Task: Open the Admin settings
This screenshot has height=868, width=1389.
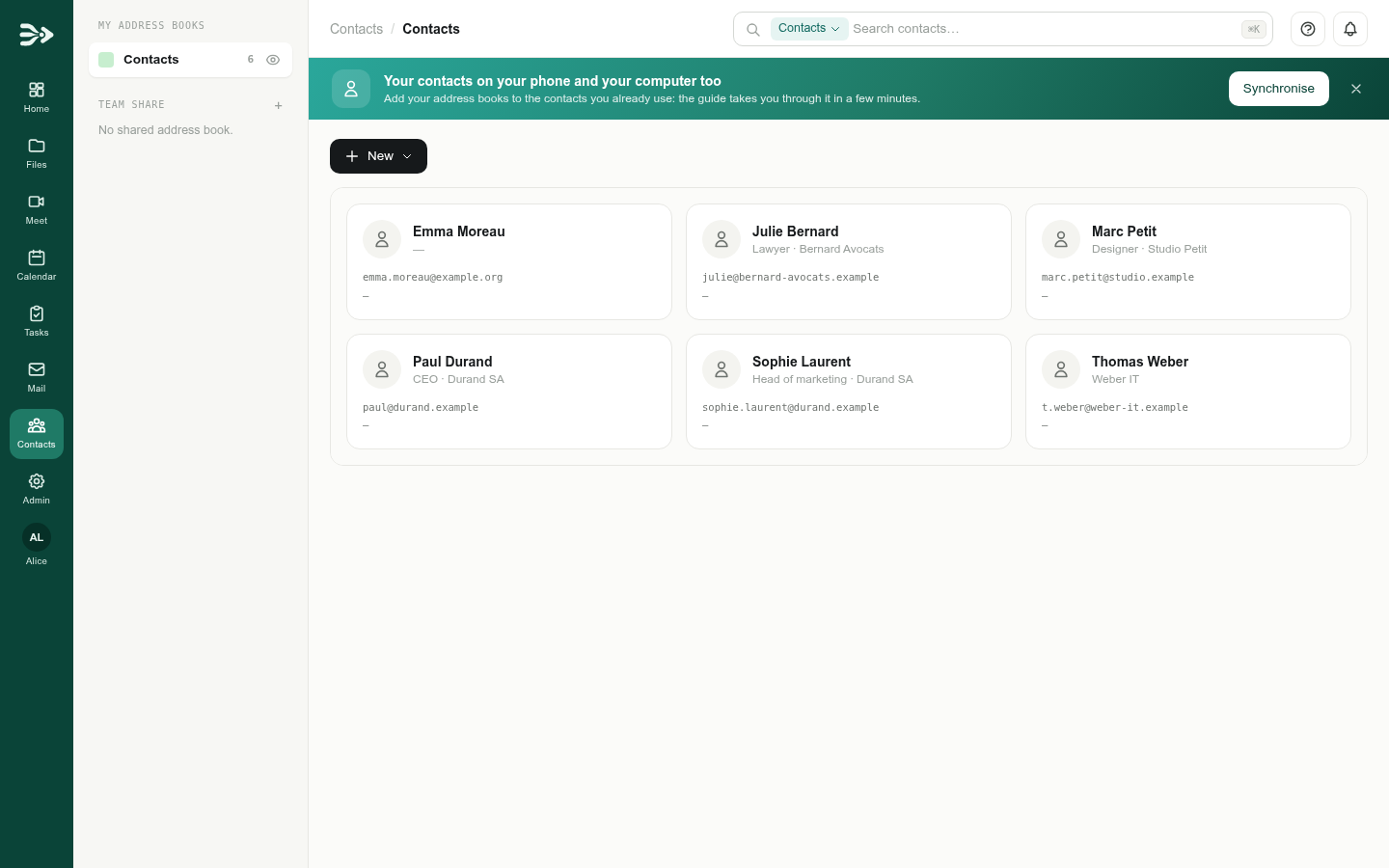Action: click(x=37, y=489)
